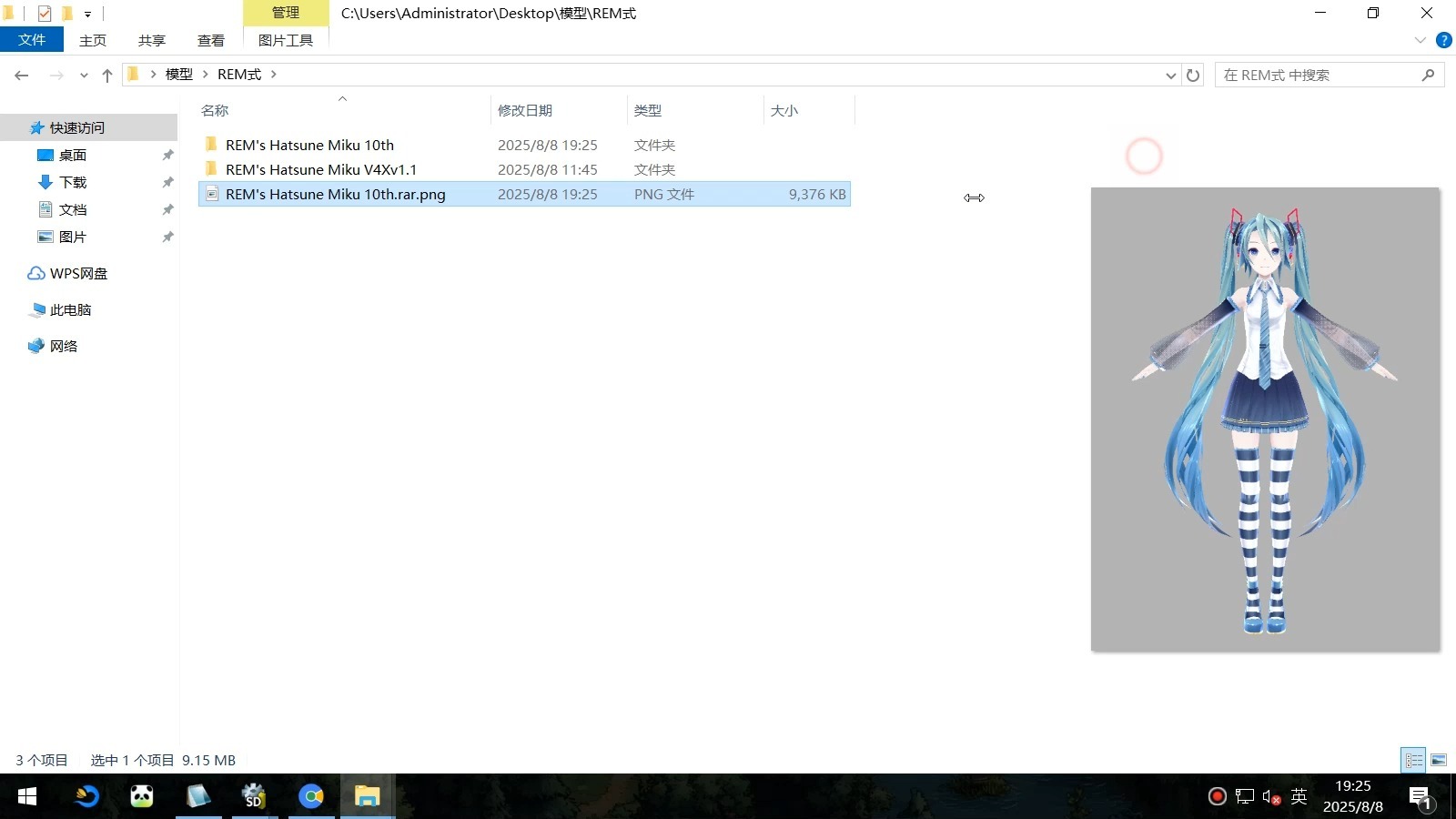This screenshot has width=1456, height=819.
Task: Click the Miku model preview image
Action: tap(1265, 420)
